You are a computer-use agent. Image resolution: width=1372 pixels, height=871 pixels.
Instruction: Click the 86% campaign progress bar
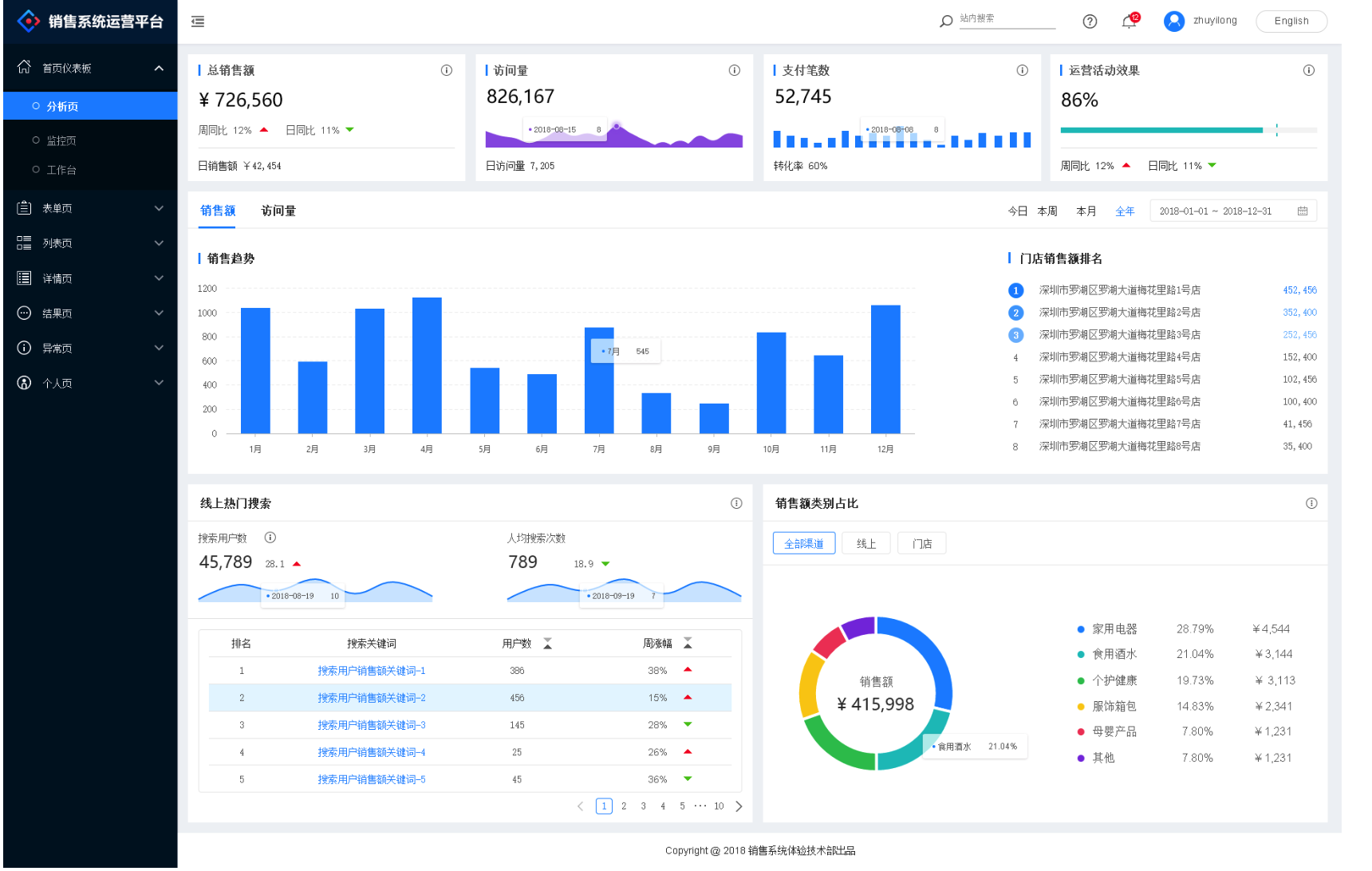(x=1189, y=130)
